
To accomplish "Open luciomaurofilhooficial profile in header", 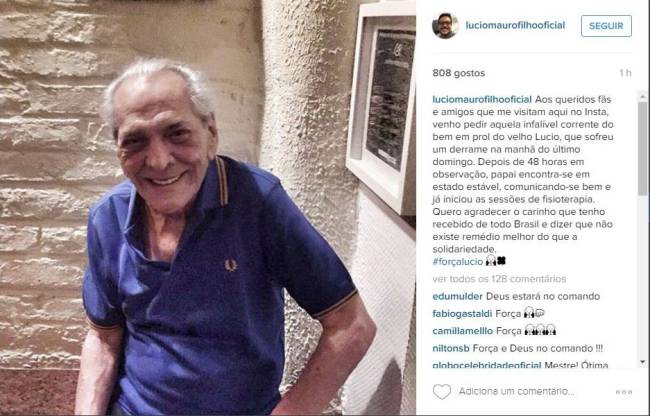I will coord(515,25).
